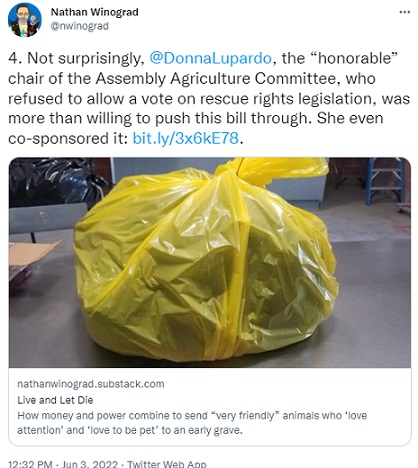418x468 pixels.
Task: Open the tweet's three-dot more menu
Action: pyautogui.click(x=404, y=12)
